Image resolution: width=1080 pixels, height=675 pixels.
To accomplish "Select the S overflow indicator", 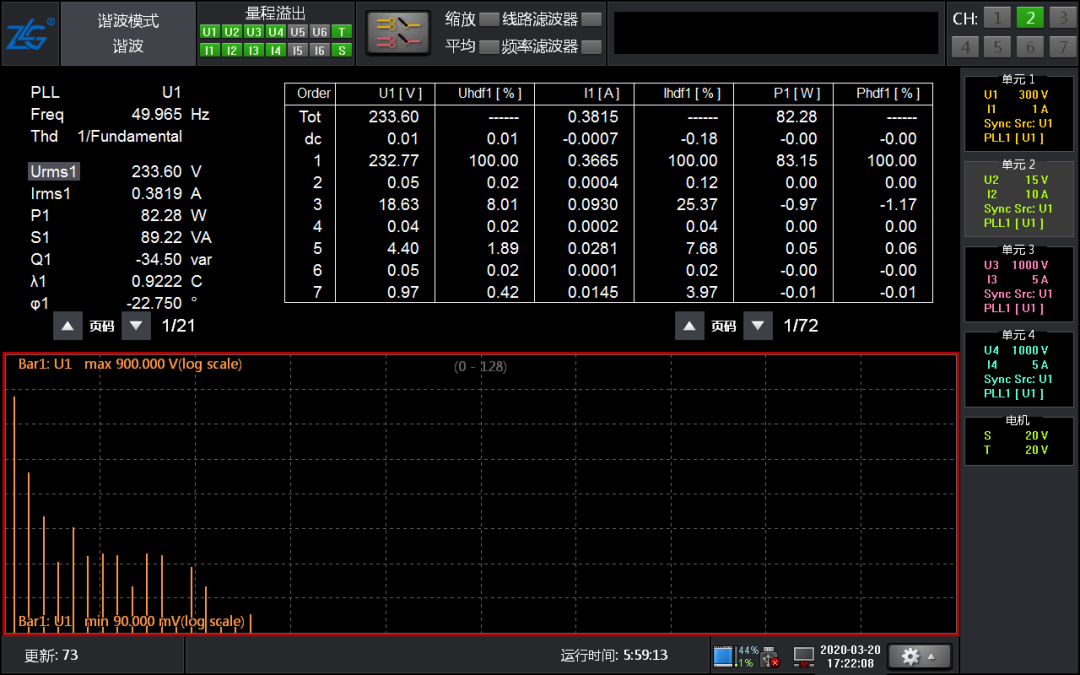I will pos(342,50).
